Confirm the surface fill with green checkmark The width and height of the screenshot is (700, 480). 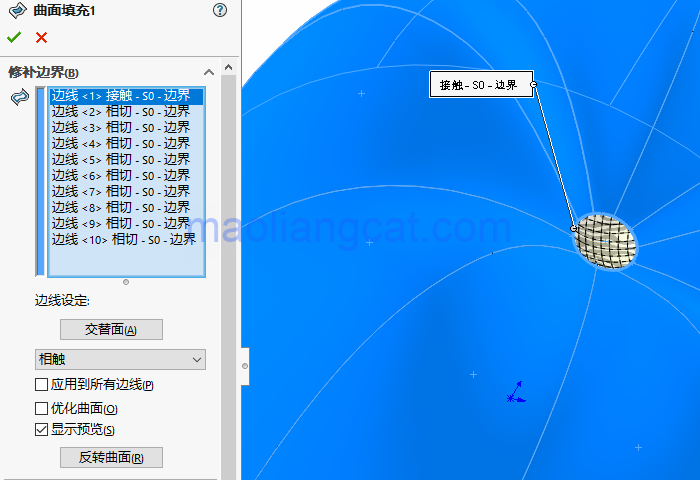point(14,38)
